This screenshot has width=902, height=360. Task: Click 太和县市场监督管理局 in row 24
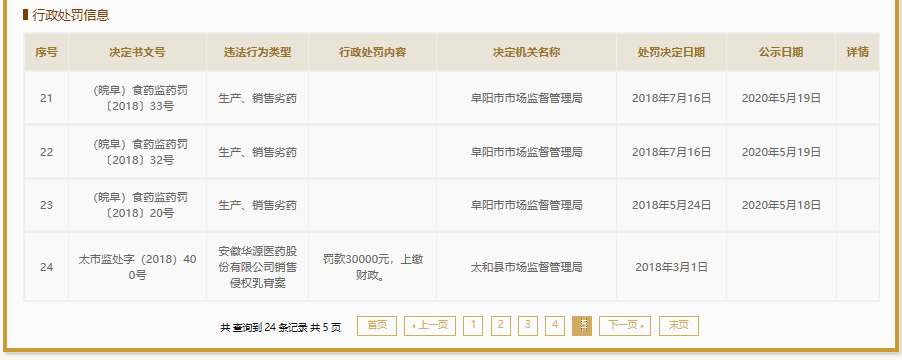click(x=526, y=267)
